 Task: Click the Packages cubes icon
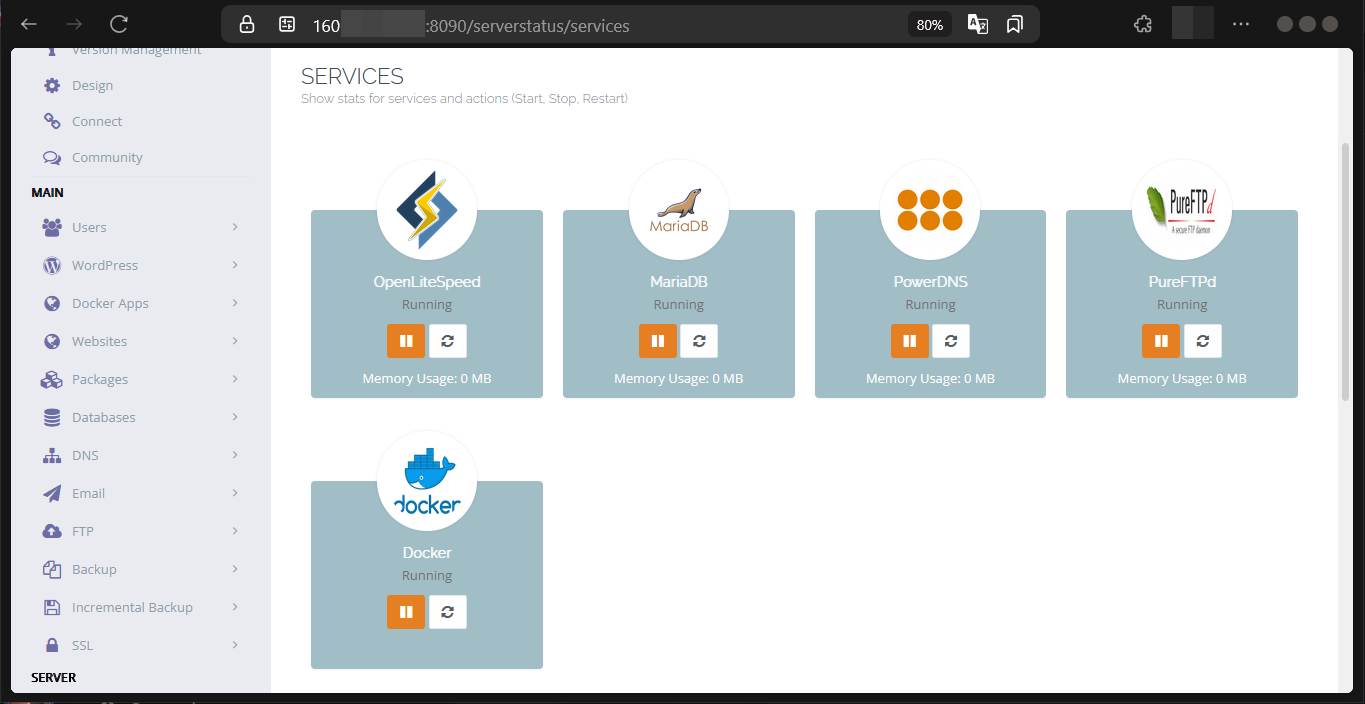pyautogui.click(x=52, y=379)
